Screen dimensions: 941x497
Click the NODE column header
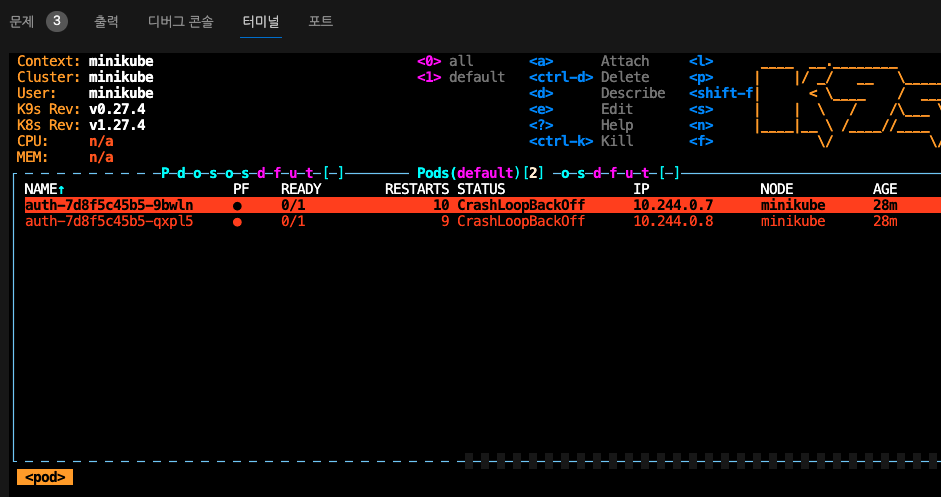(x=777, y=189)
